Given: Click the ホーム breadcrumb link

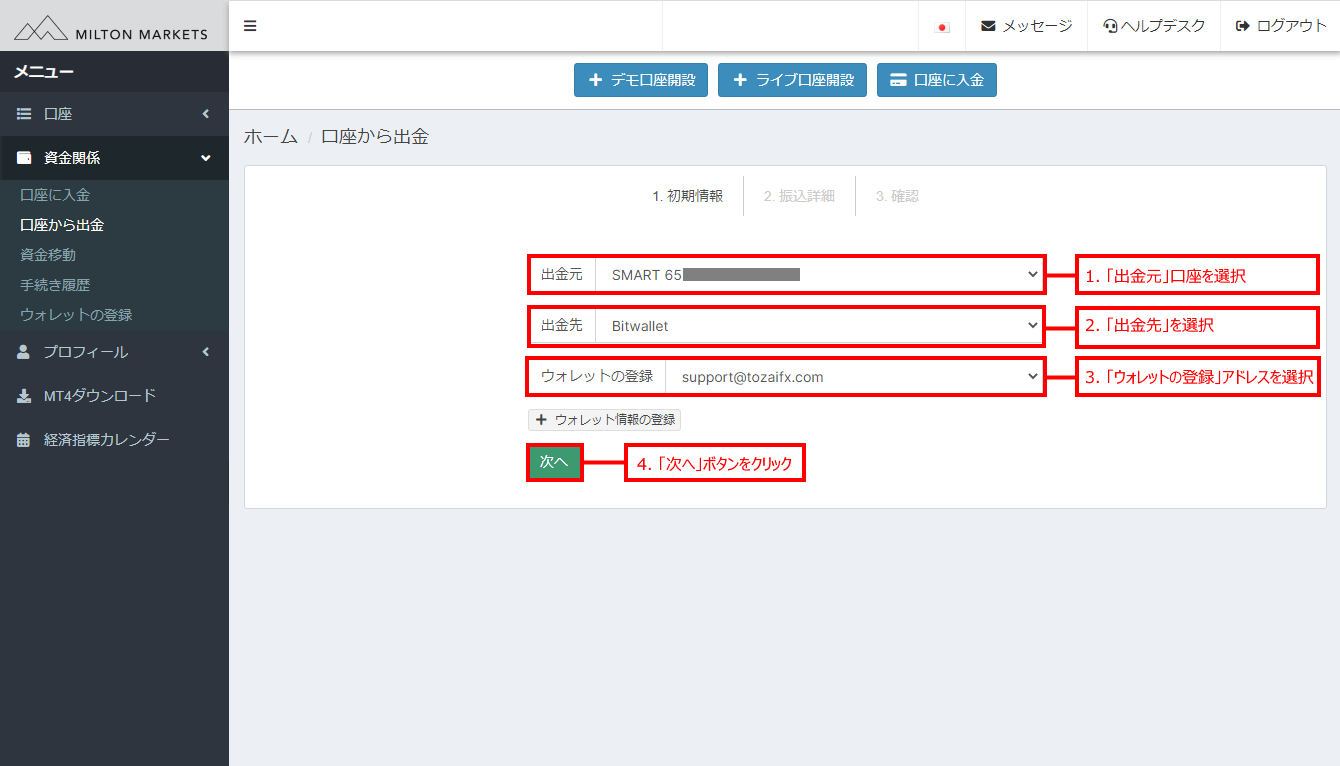Looking at the screenshot, I should 270,137.
